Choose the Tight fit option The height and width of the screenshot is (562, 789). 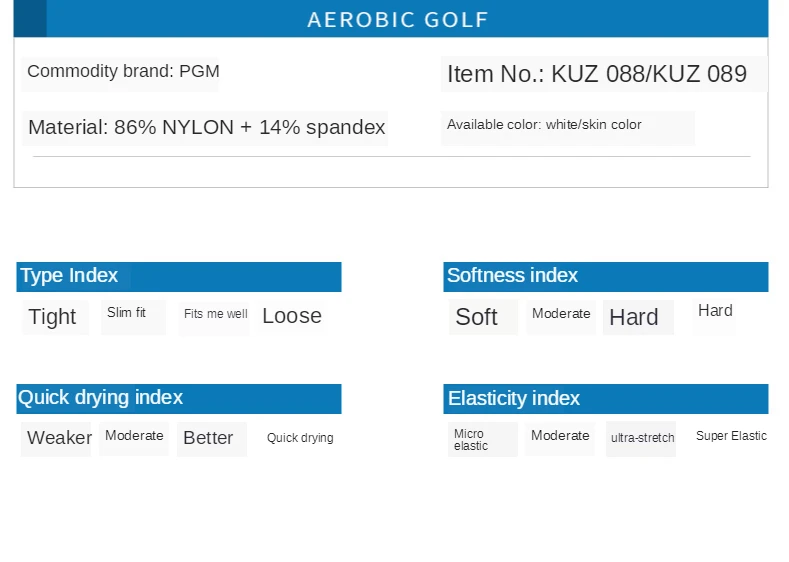tap(52, 317)
